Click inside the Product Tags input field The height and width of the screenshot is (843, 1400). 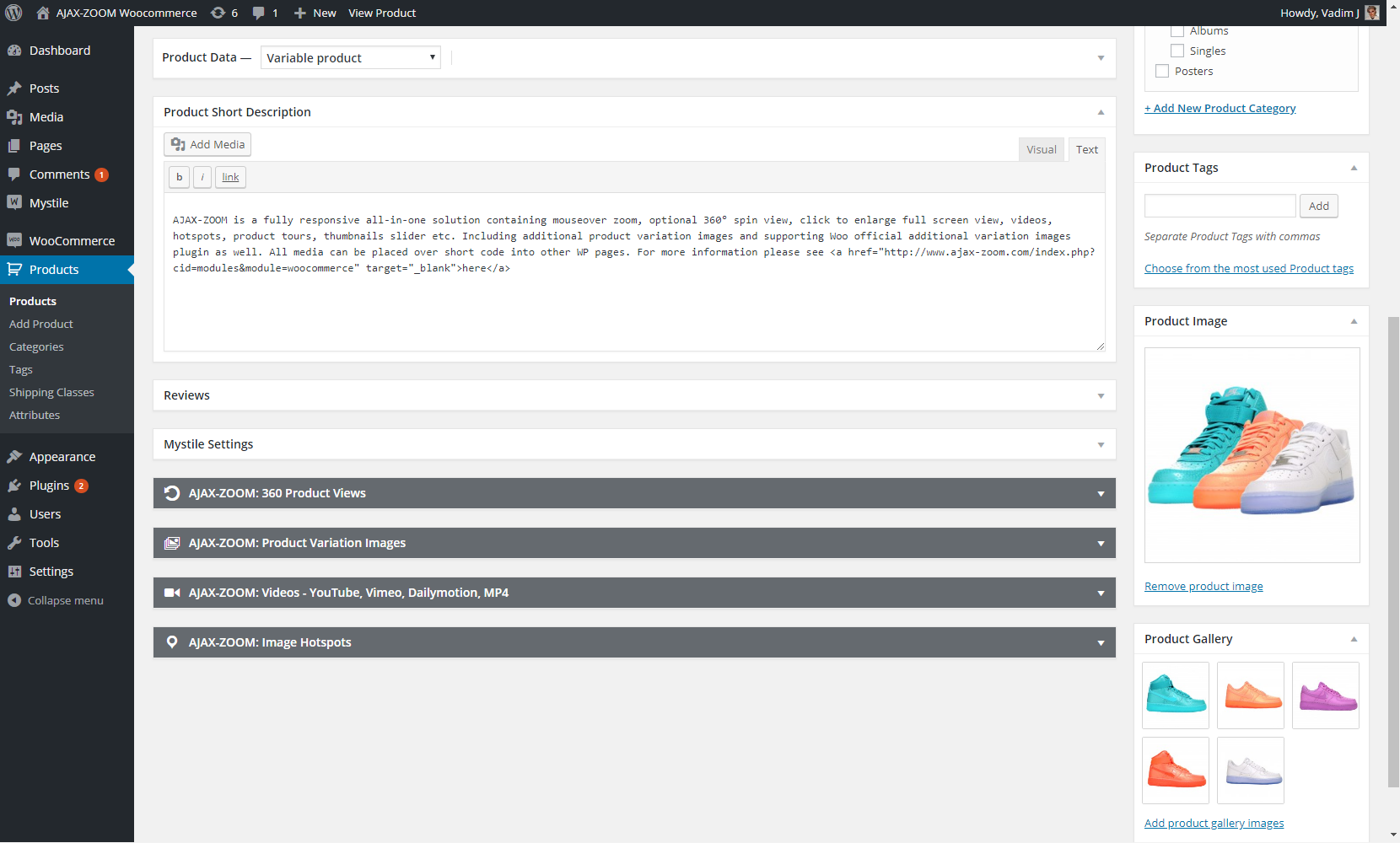point(1220,206)
